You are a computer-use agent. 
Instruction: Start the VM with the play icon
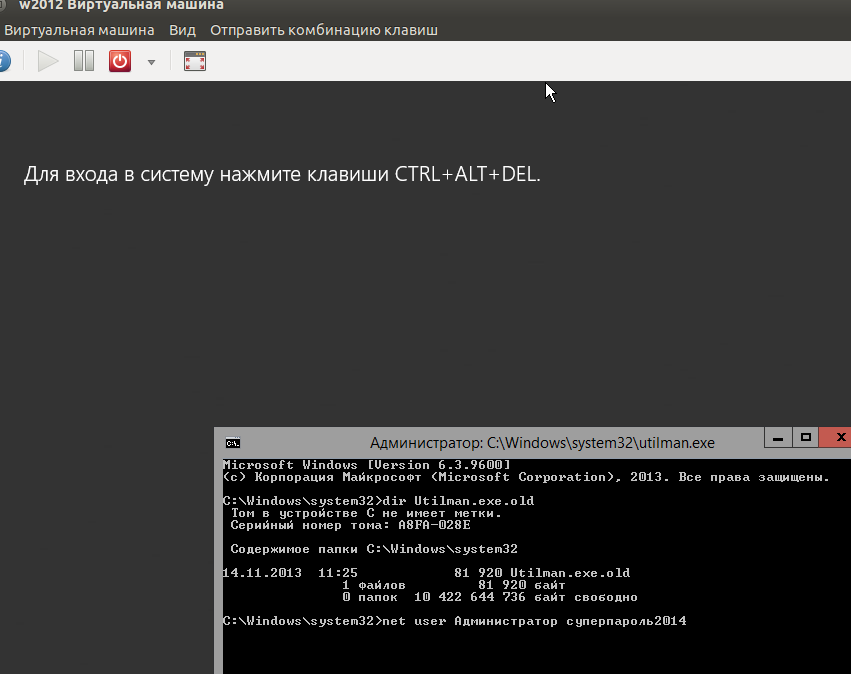point(47,61)
